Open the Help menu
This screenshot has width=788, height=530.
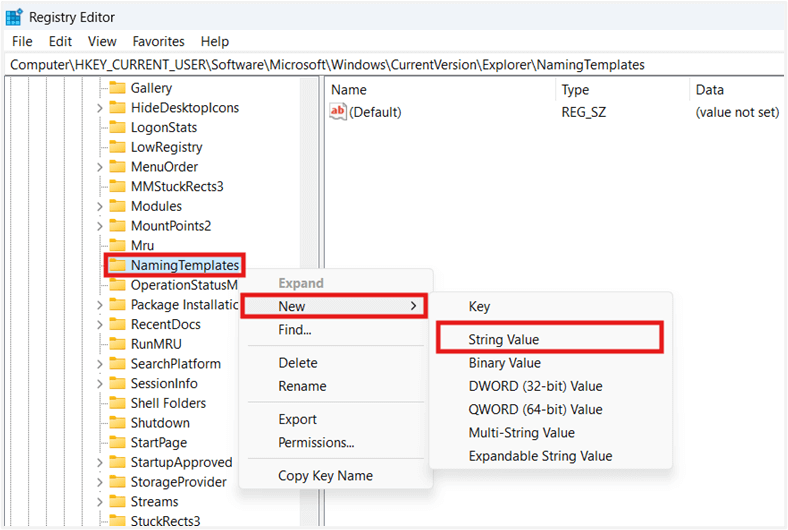[x=215, y=41]
